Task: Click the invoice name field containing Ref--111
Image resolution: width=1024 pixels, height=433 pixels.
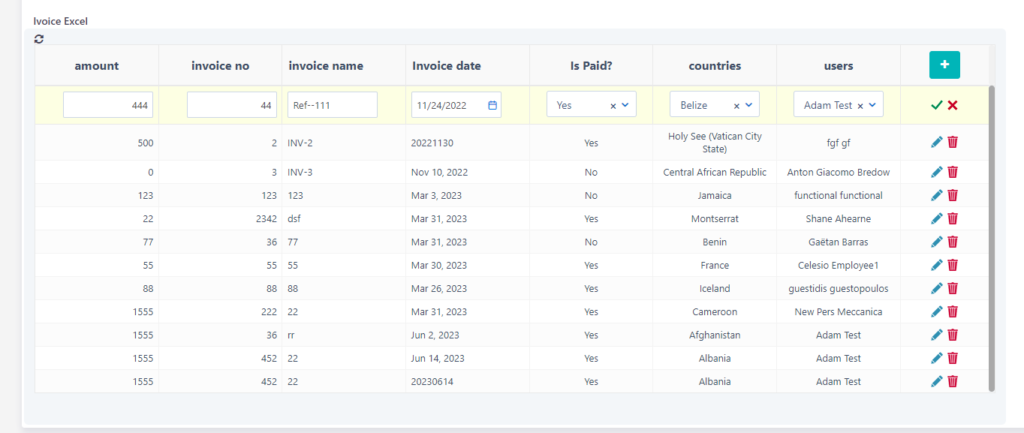Action: (x=332, y=105)
